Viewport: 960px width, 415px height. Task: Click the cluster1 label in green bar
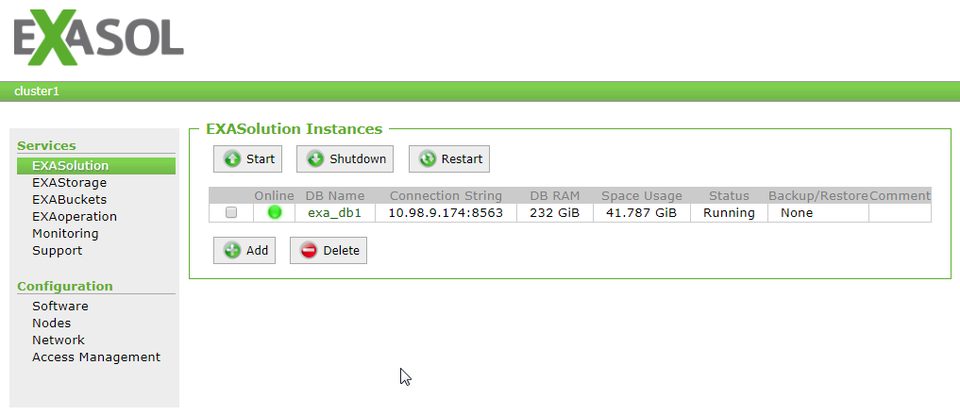click(37, 92)
